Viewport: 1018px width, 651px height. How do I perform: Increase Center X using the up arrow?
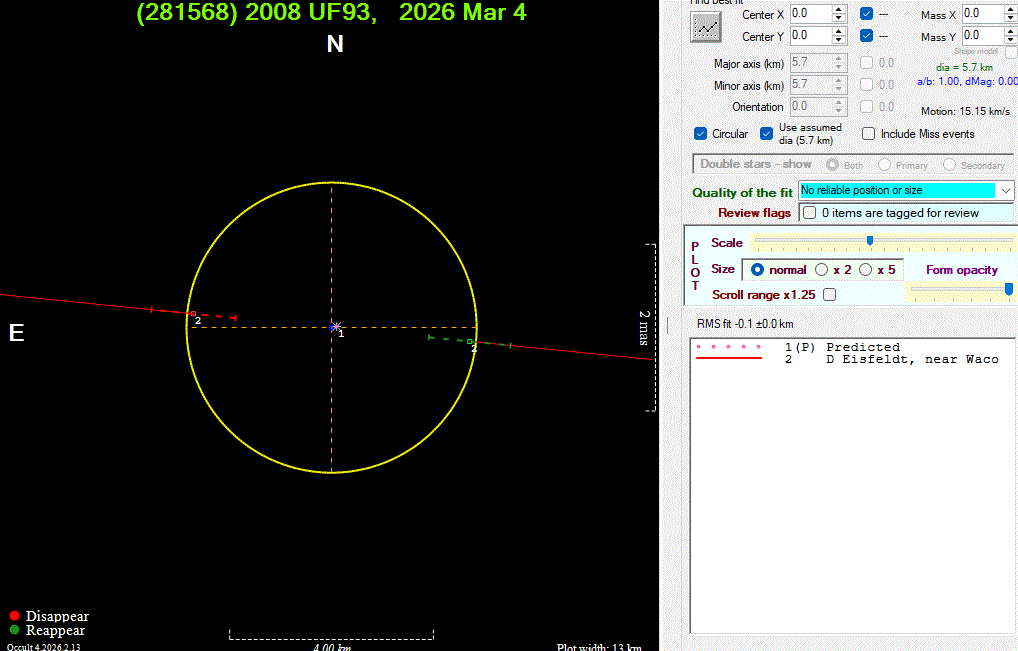(x=840, y=10)
